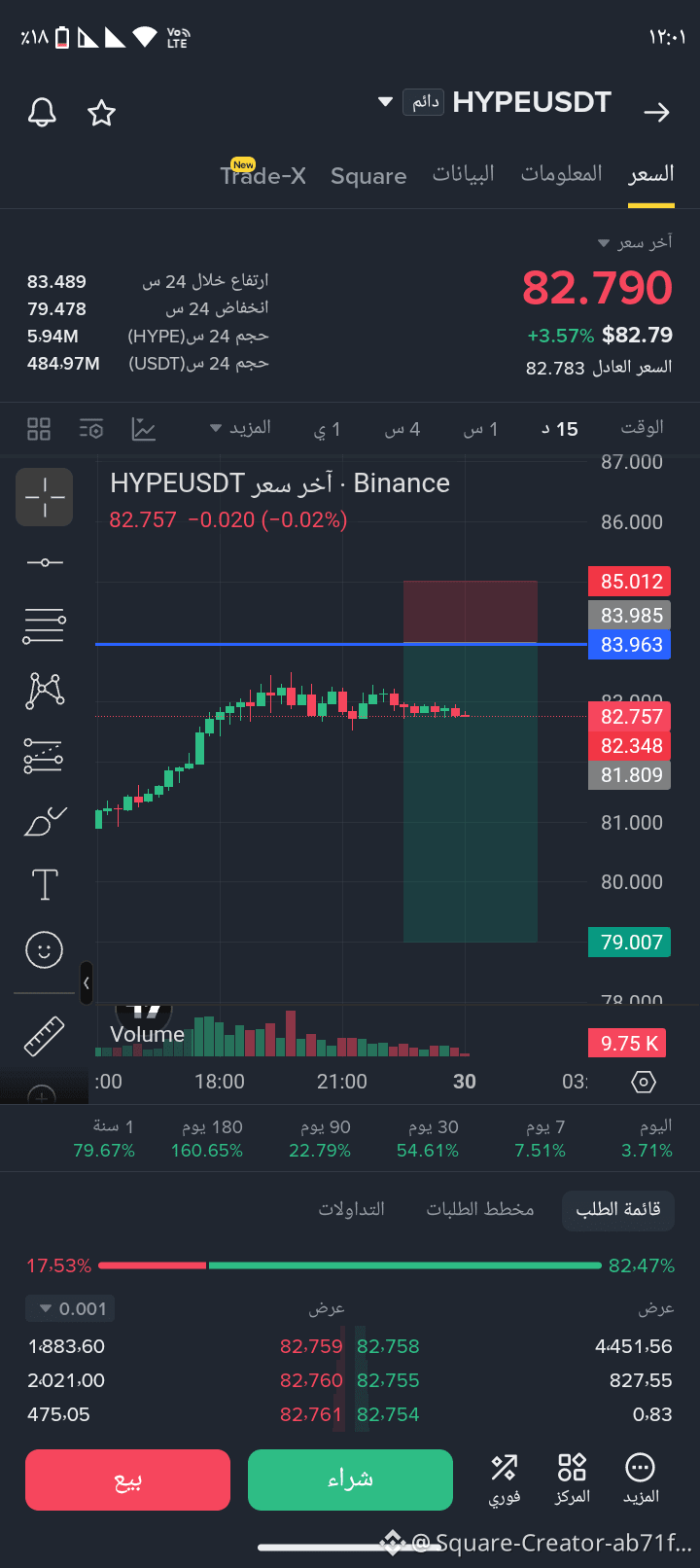This screenshot has width=700, height=1568.
Task: Click the 79.007 target price label
Action: click(629, 942)
